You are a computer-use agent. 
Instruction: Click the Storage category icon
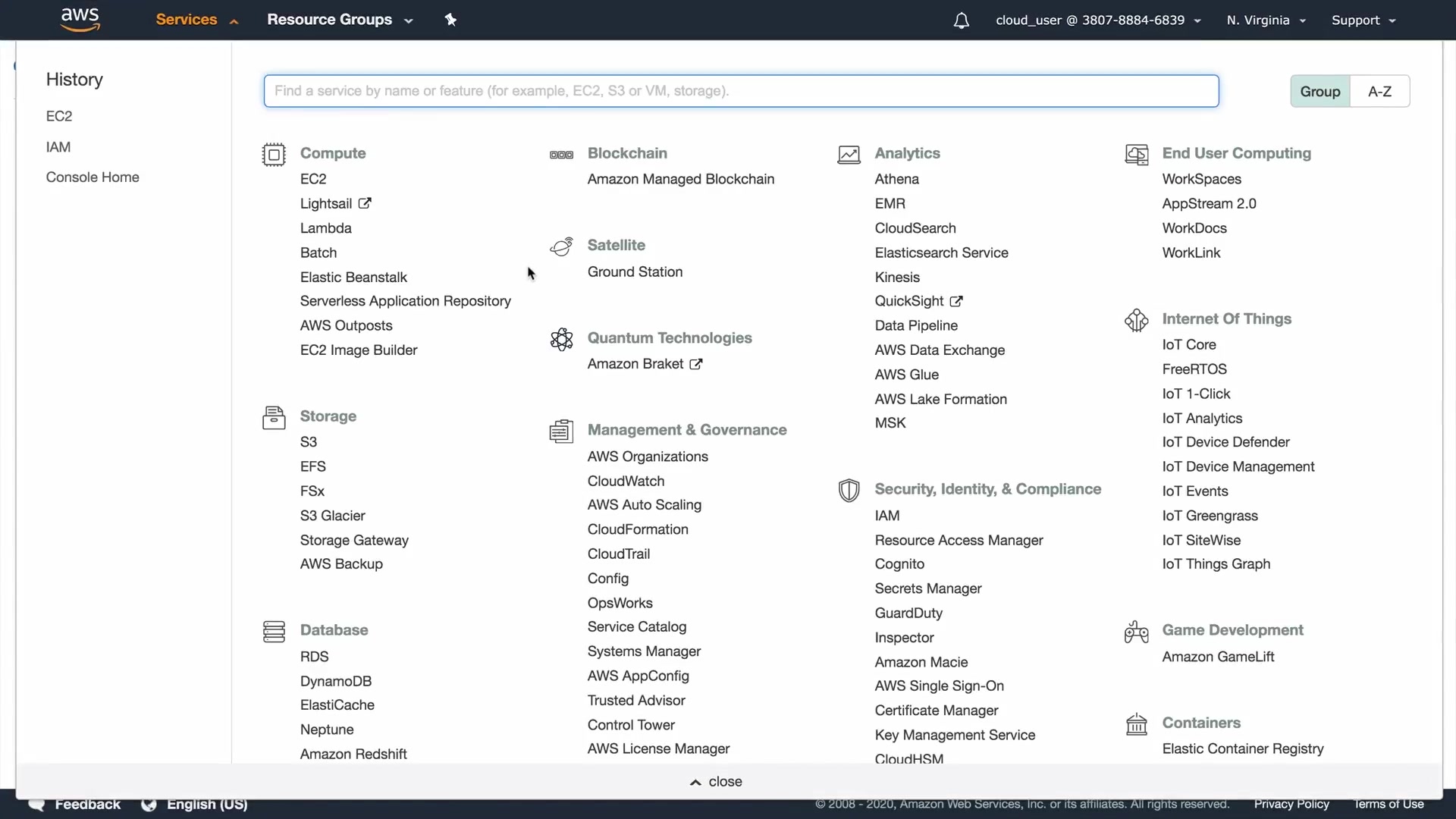274,417
